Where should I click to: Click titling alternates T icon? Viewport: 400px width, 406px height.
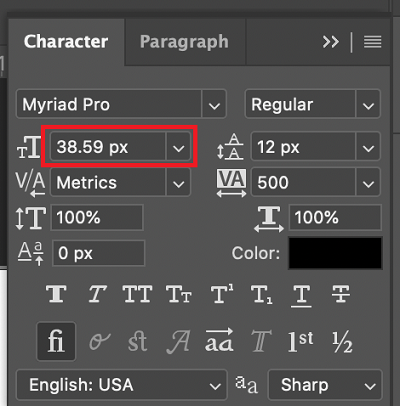pyautogui.click(x=261, y=341)
